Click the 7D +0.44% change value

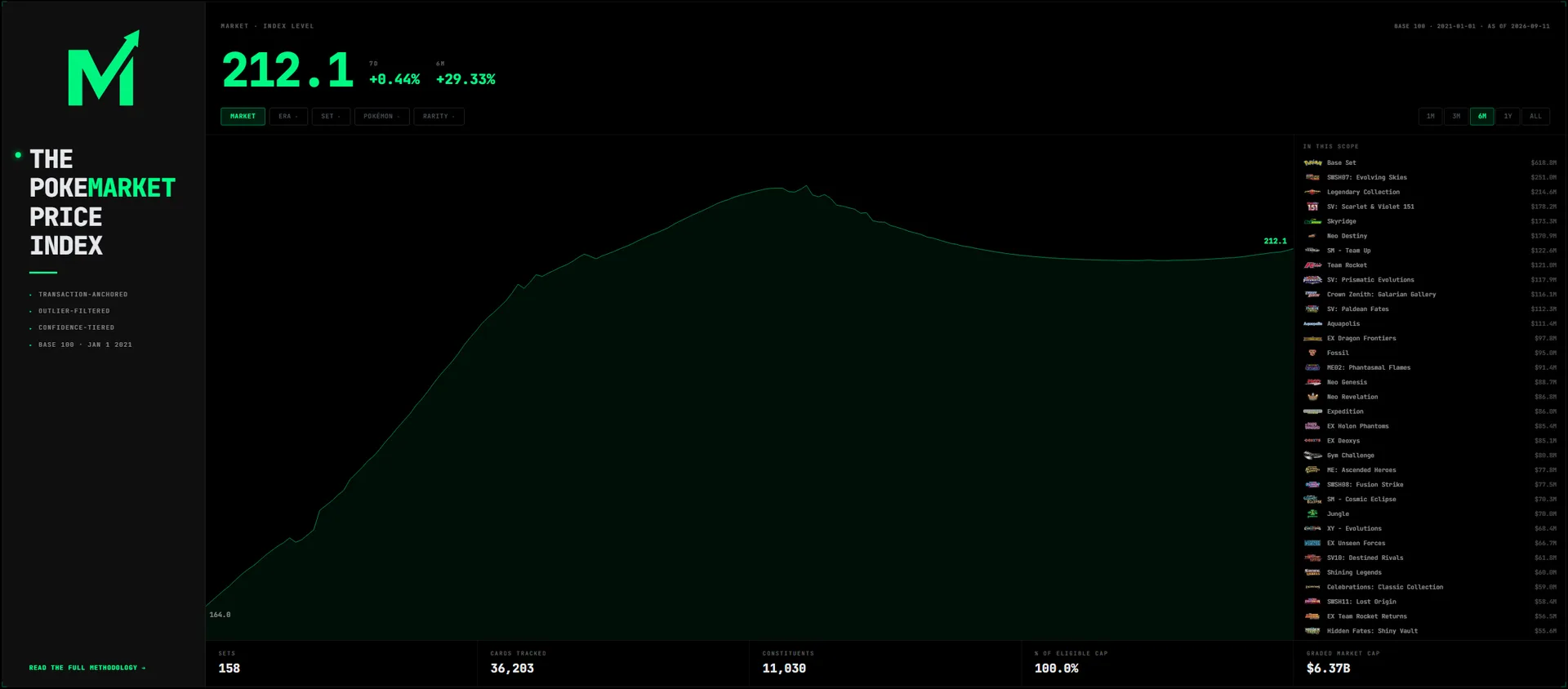click(394, 79)
